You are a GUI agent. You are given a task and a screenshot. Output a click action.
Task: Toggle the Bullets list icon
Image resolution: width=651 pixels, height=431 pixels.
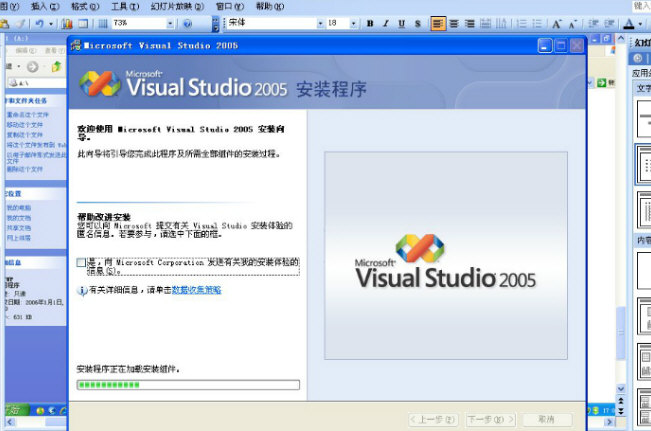tap(537, 24)
